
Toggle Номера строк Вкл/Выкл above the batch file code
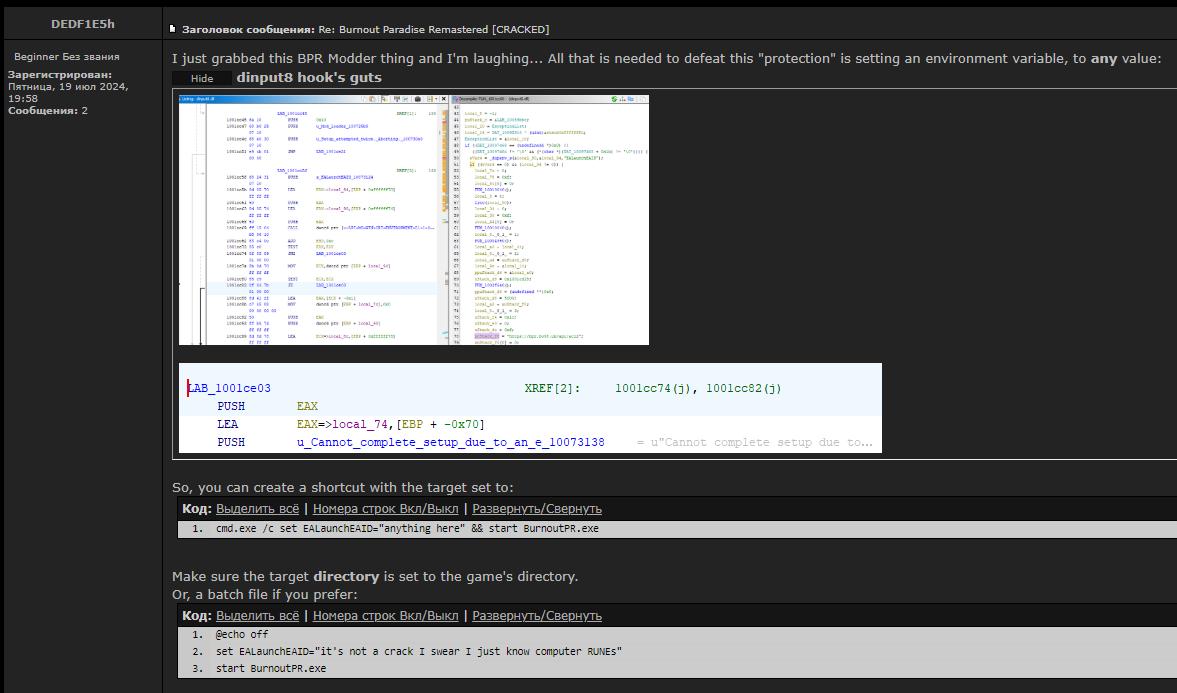[x=385, y=616]
